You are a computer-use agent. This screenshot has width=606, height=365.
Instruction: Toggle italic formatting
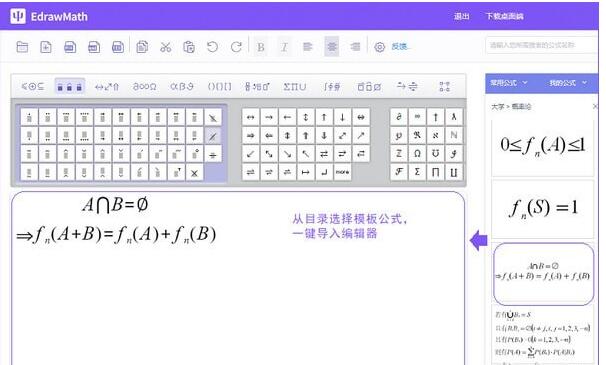pyautogui.click(x=284, y=47)
